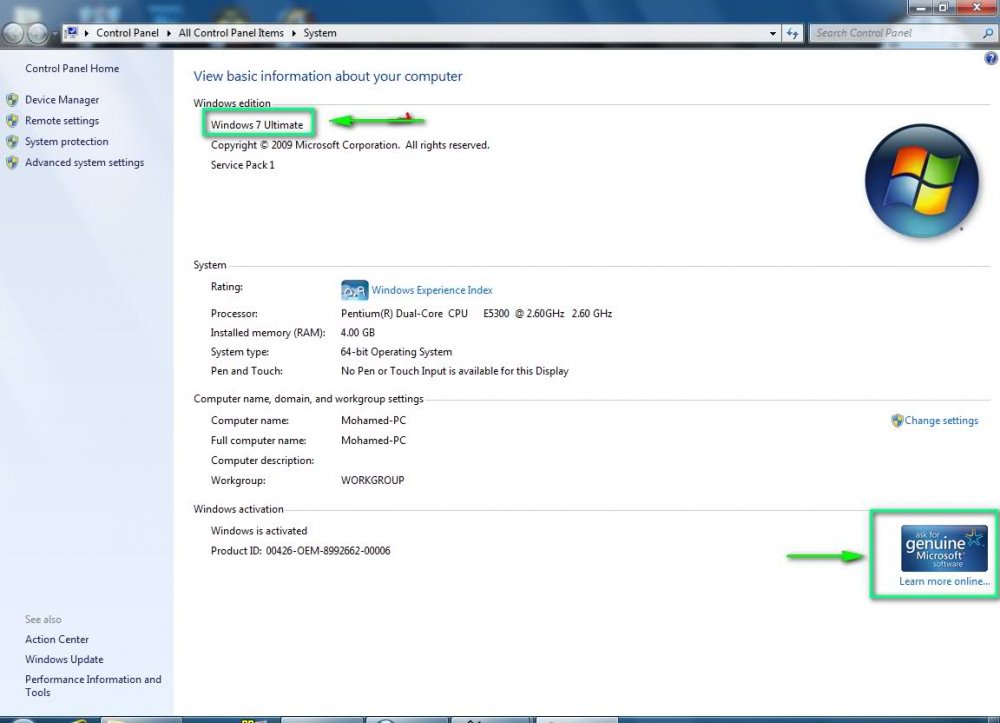Click the Computer name value 'Mohamed-PC'
The width and height of the screenshot is (1000, 723).
click(373, 421)
